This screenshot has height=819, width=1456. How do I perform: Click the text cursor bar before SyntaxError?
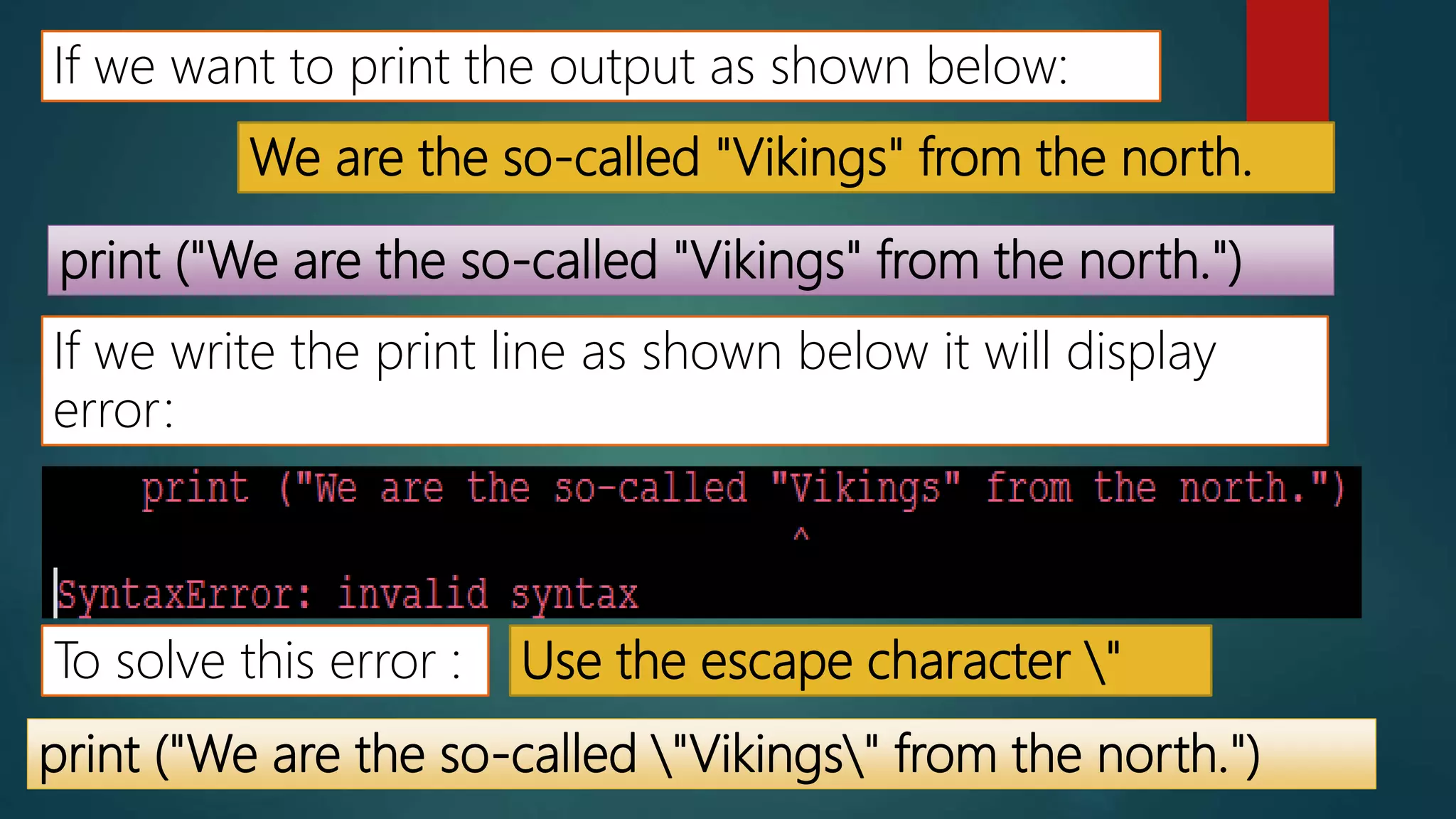(x=55, y=592)
